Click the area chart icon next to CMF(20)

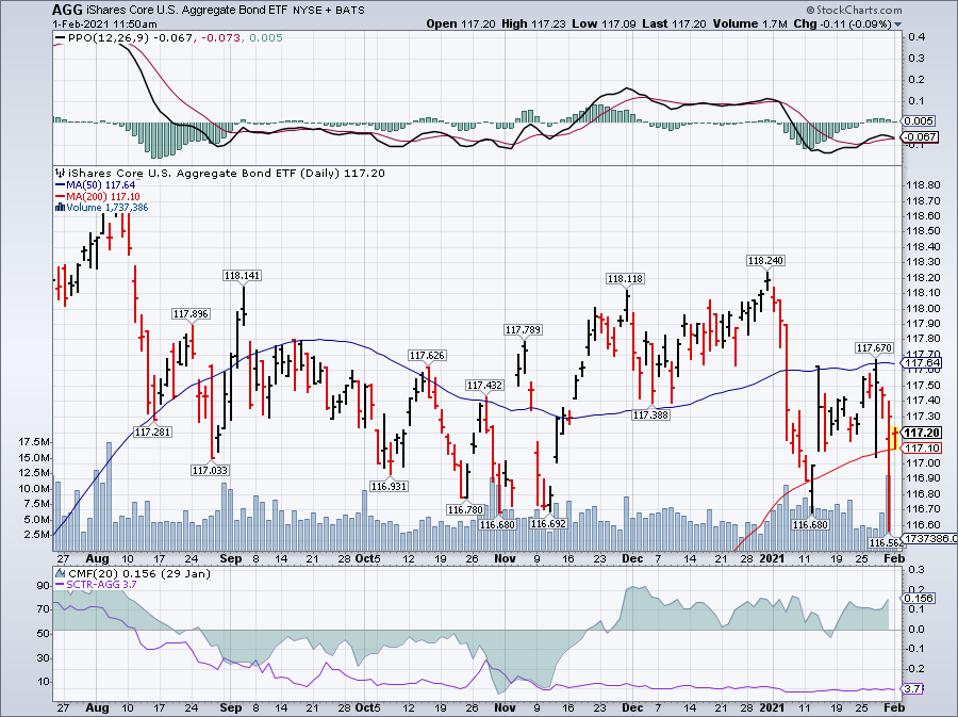click(x=60, y=573)
